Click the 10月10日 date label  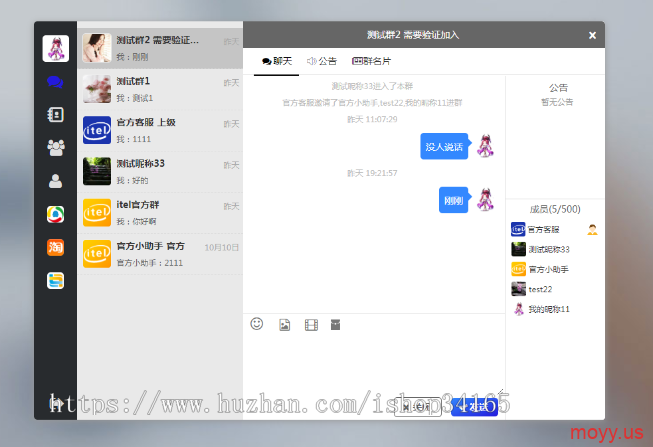(222, 247)
